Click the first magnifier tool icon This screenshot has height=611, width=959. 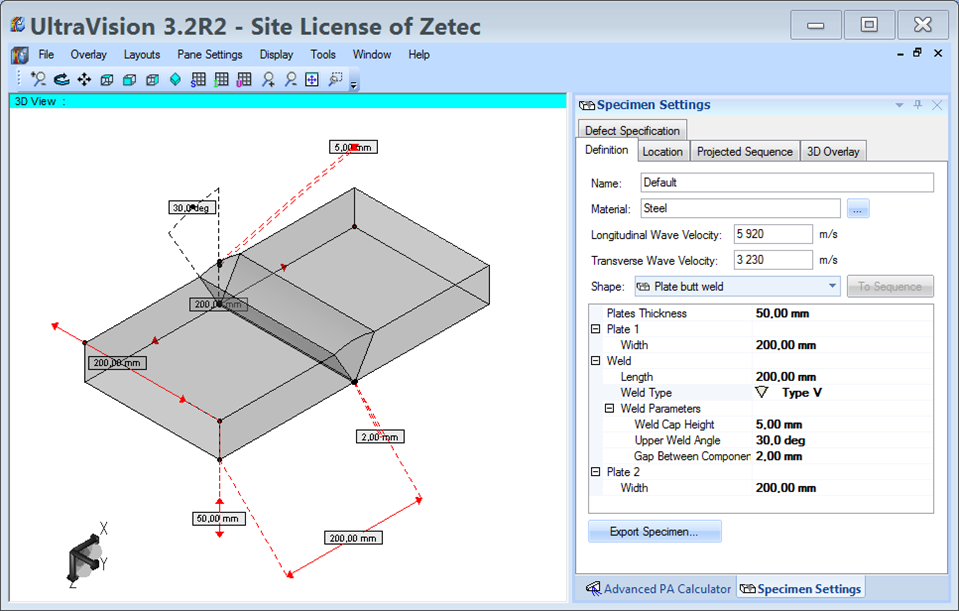coord(38,79)
